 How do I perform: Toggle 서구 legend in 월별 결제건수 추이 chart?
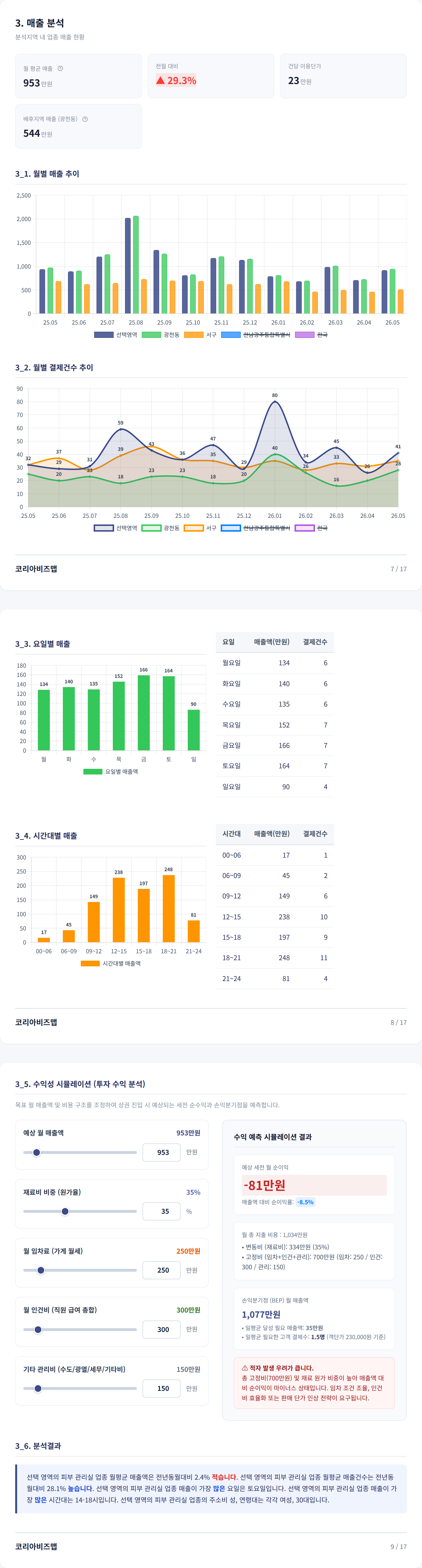(200, 528)
